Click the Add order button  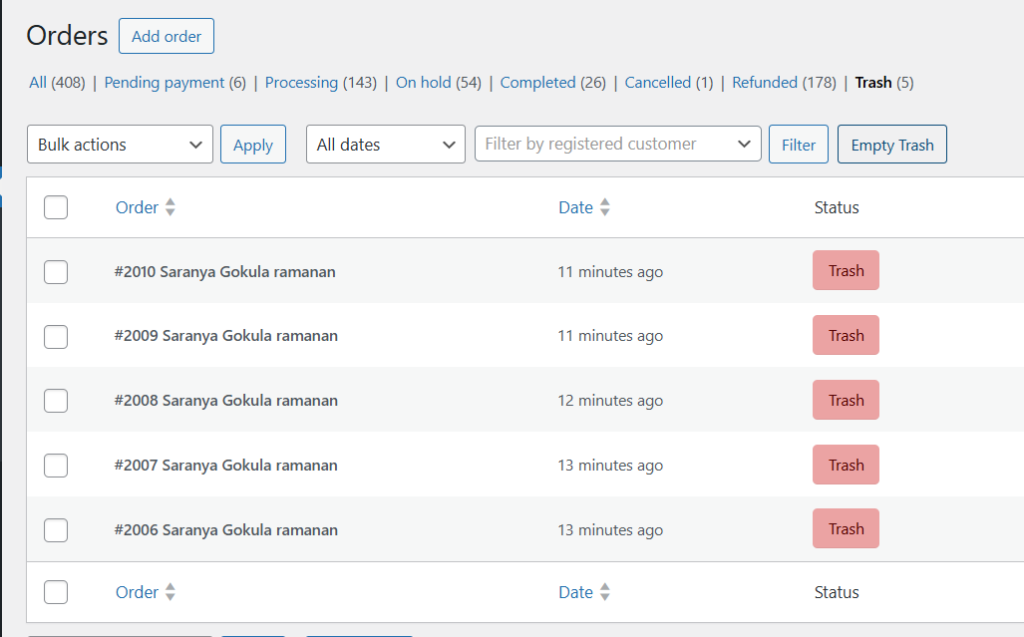coord(166,36)
